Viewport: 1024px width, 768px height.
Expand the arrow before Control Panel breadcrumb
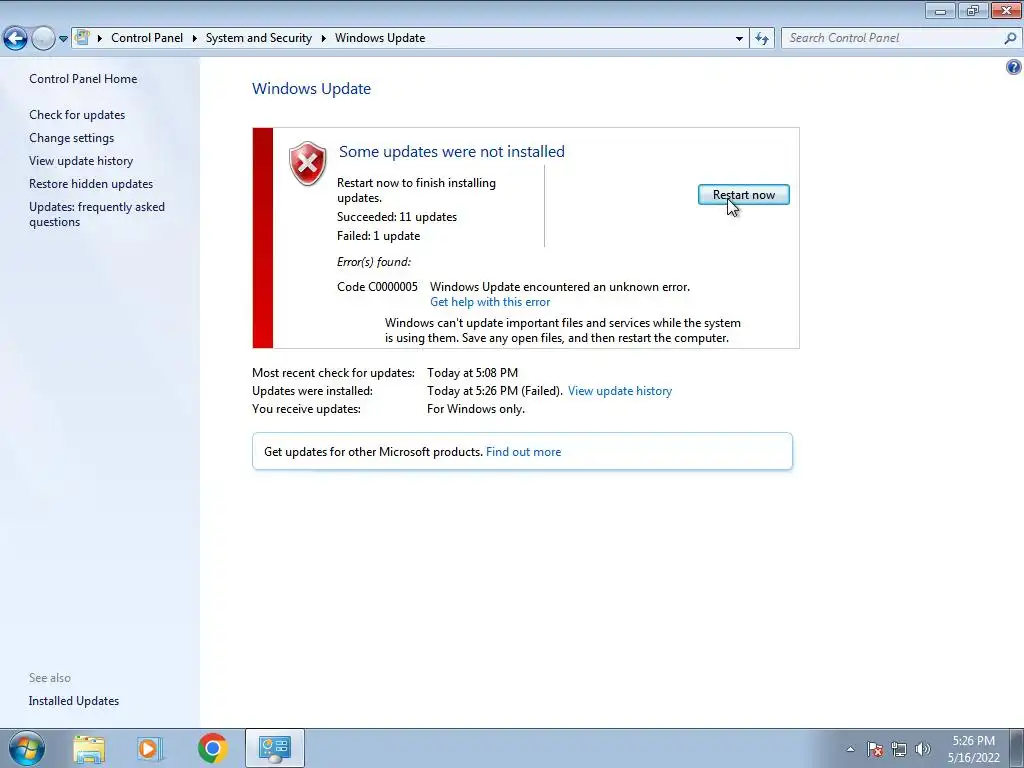[100, 39]
